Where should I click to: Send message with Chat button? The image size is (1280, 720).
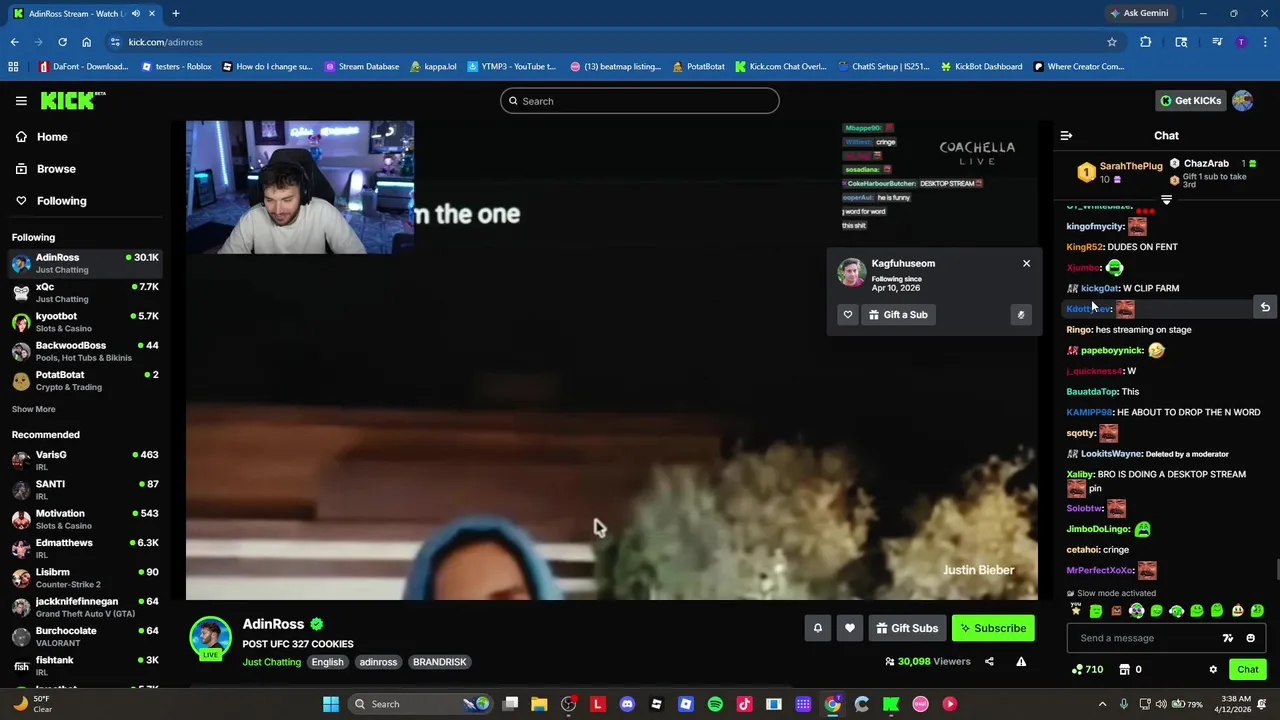click(1248, 670)
